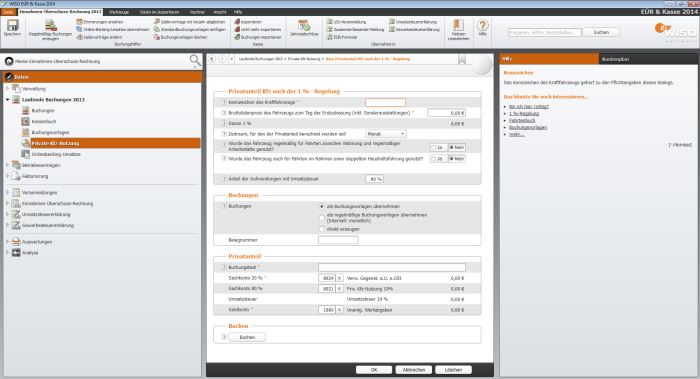Click Erinnerungen ansehen in ribbon
The width and height of the screenshot is (700, 379).
click(x=100, y=22)
